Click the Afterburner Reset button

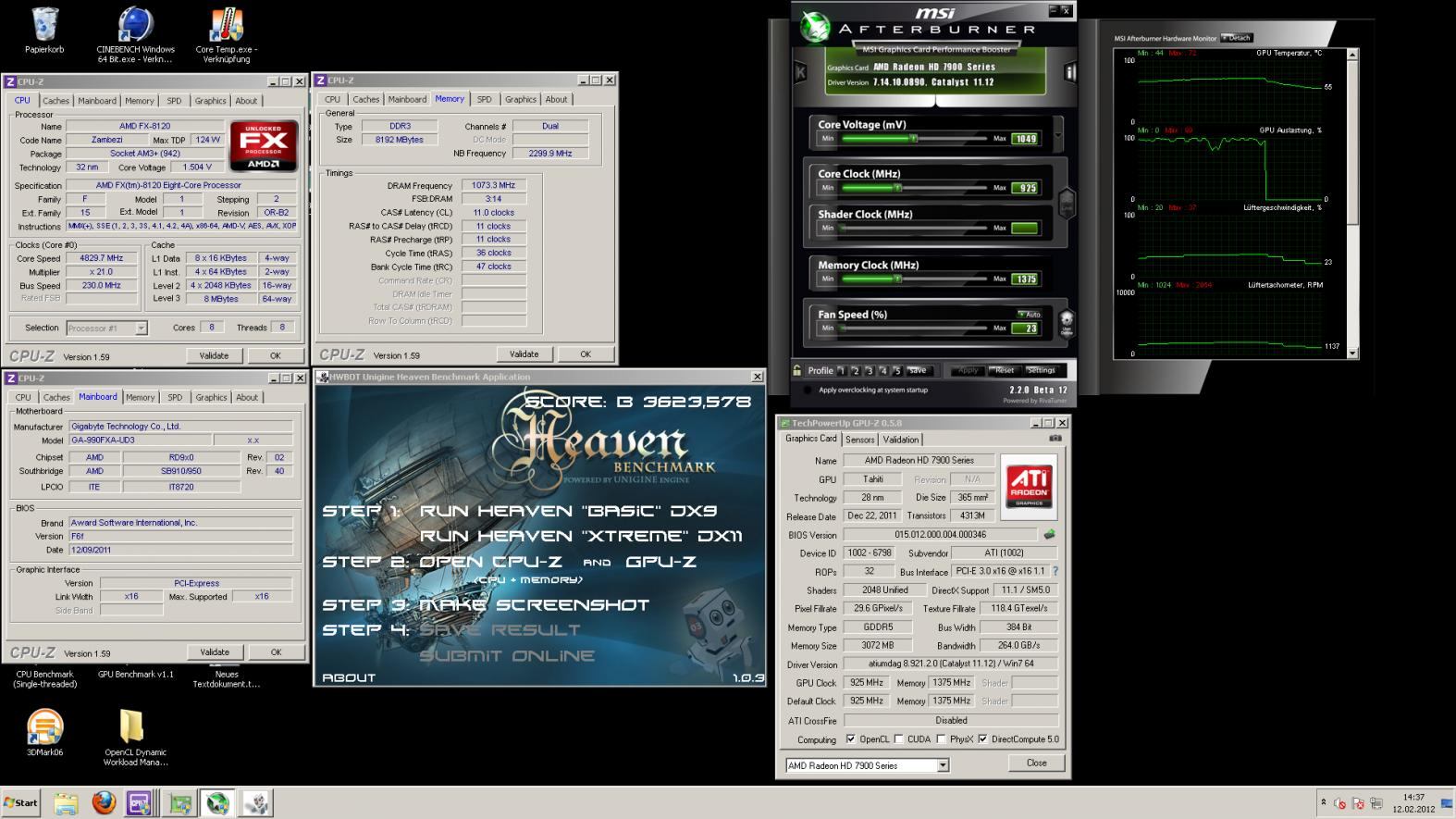tap(1005, 370)
